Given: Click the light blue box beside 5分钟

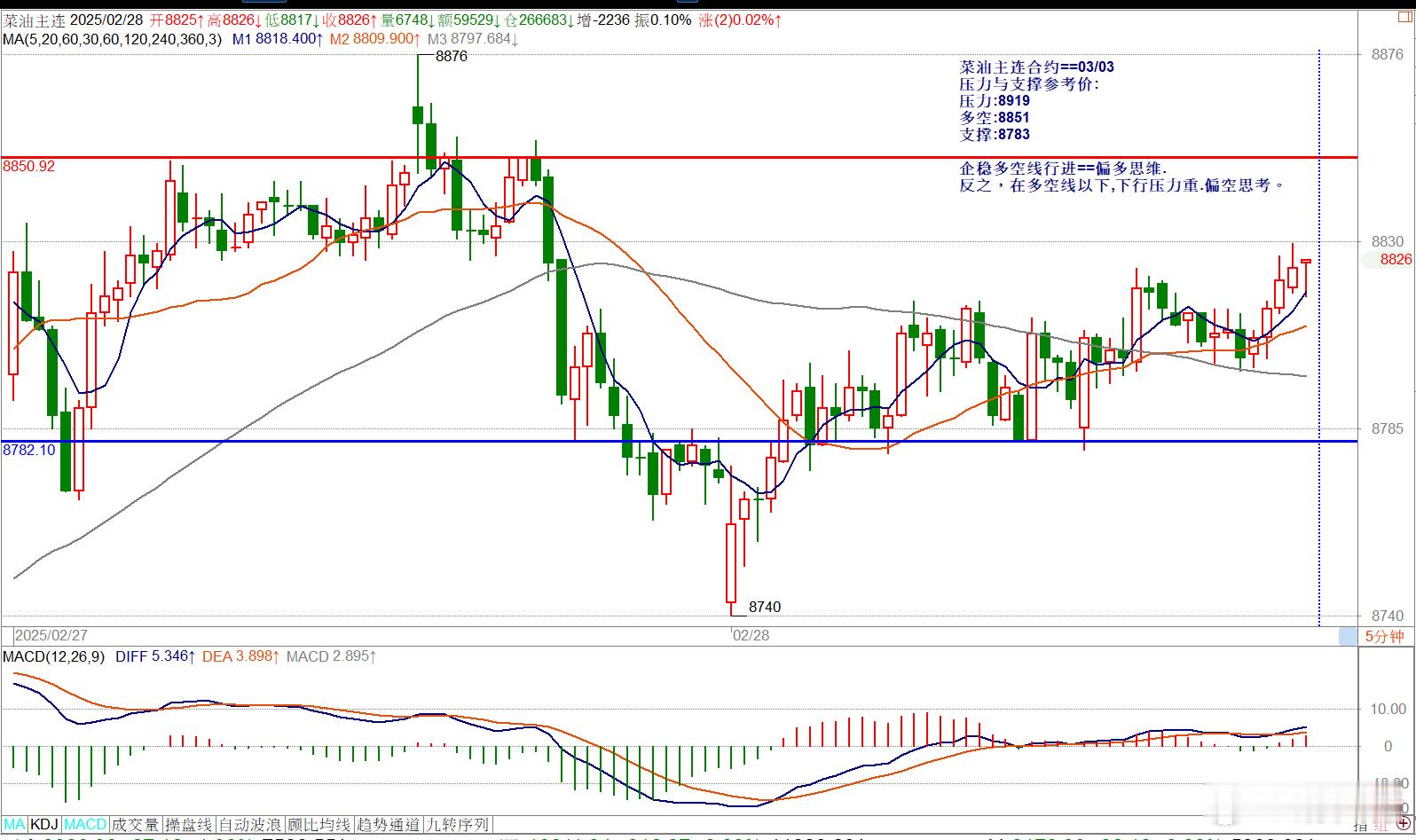Looking at the screenshot, I should tap(1348, 636).
